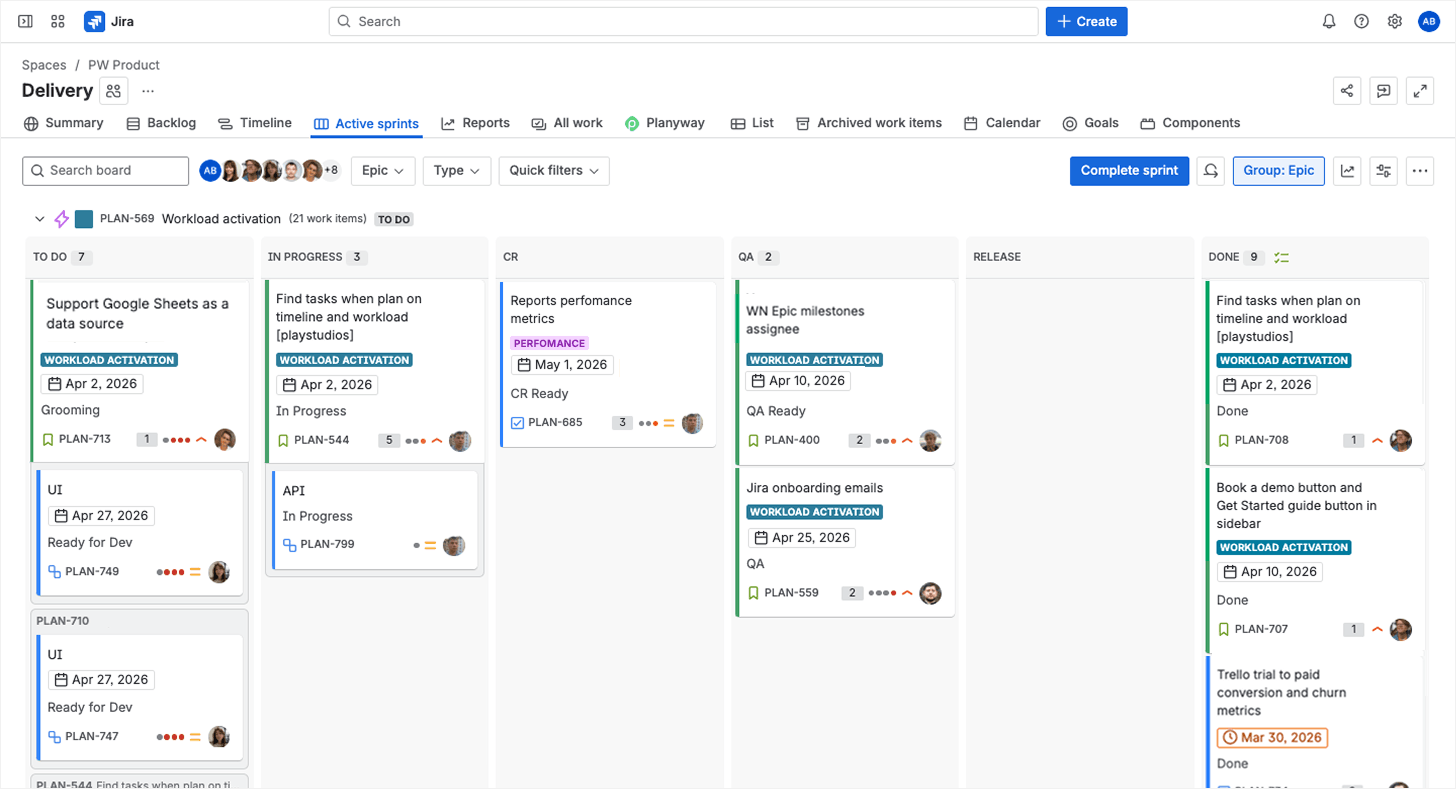Click the app switcher grid icon
1456x789 pixels.
[x=58, y=21]
